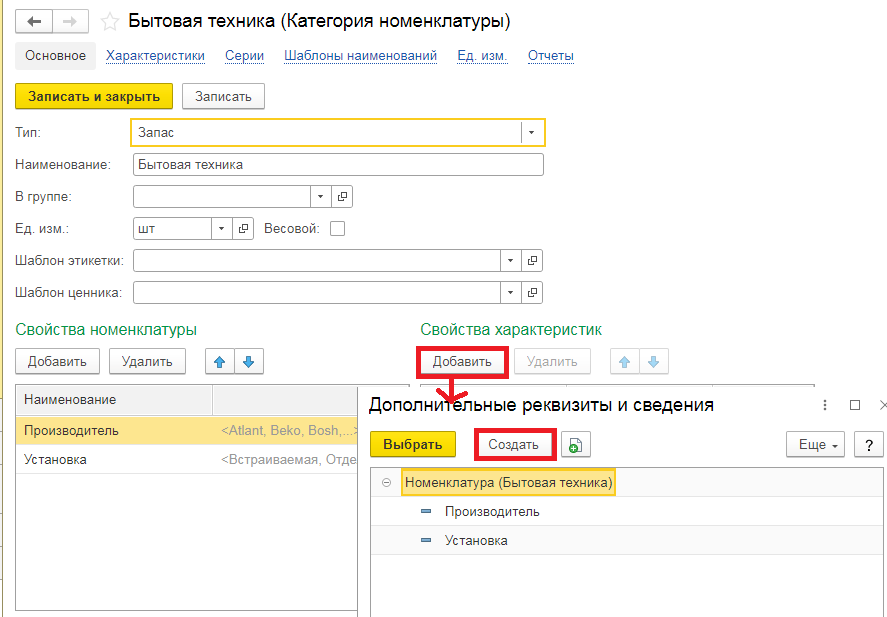
Task: Expand the Шаблон ценника dropdown
Action: click(x=510, y=293)
